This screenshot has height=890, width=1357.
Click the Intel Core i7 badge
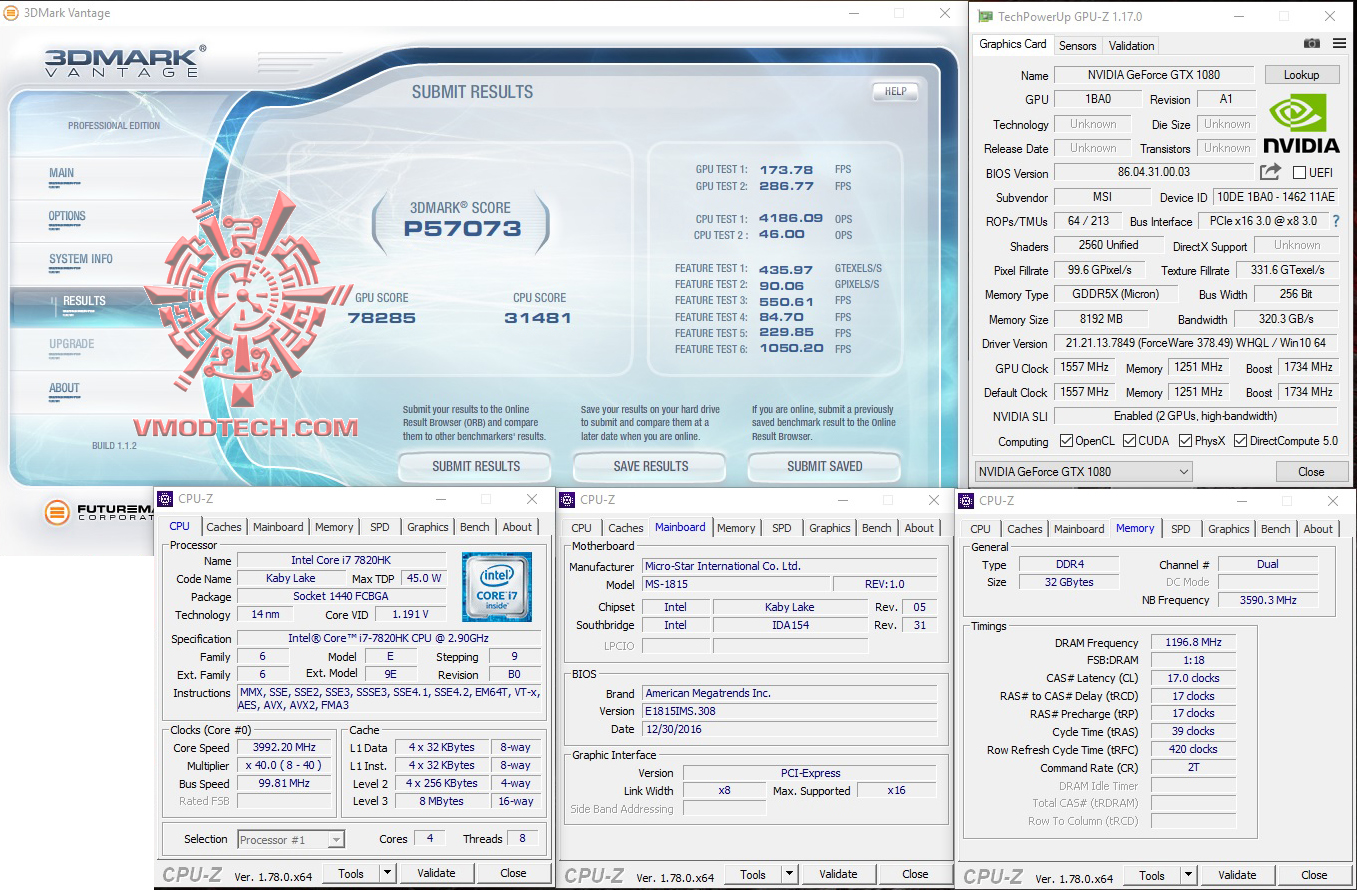(495, 585)
